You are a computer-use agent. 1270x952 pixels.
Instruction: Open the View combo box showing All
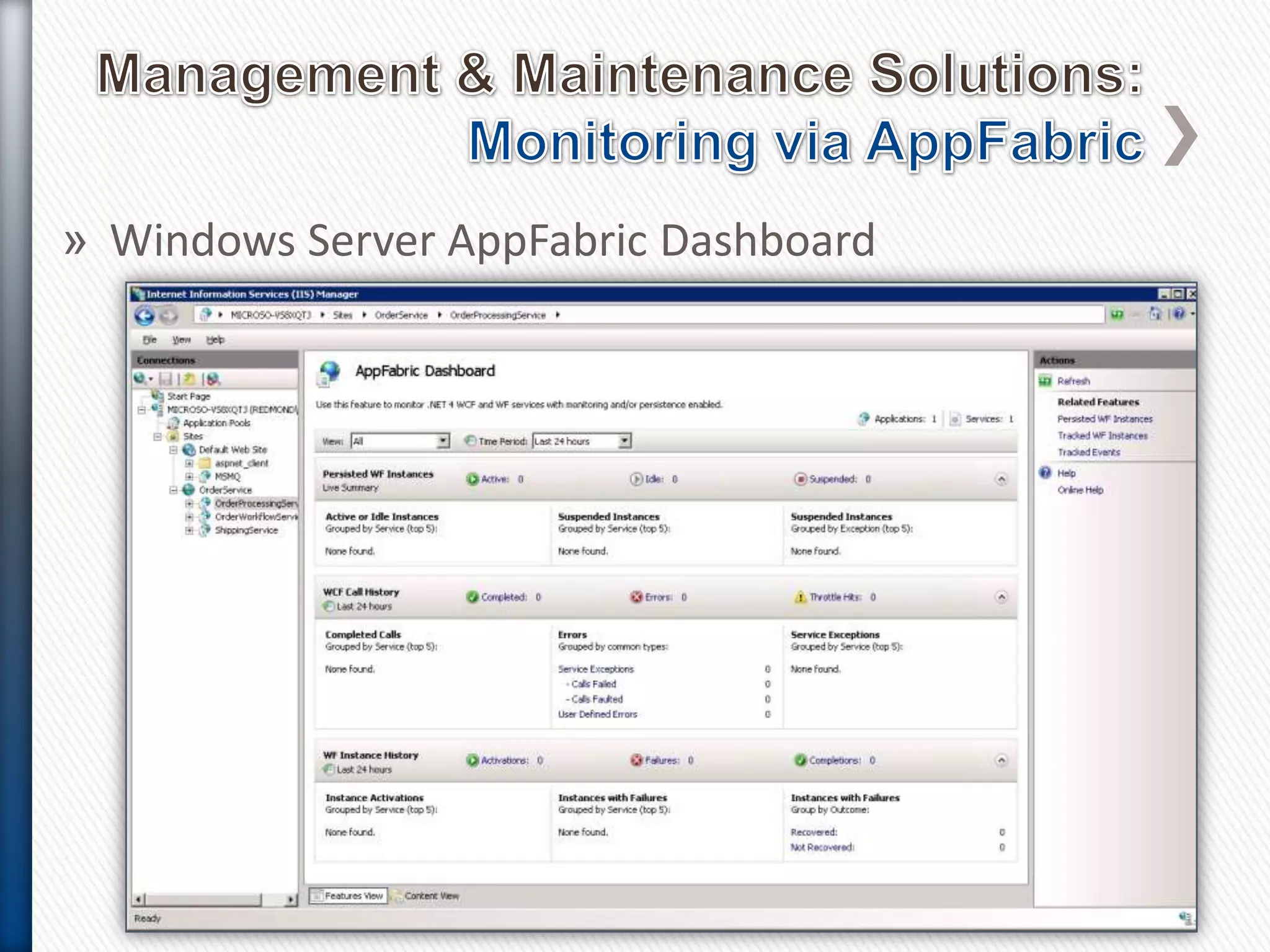tap(400, 441)
